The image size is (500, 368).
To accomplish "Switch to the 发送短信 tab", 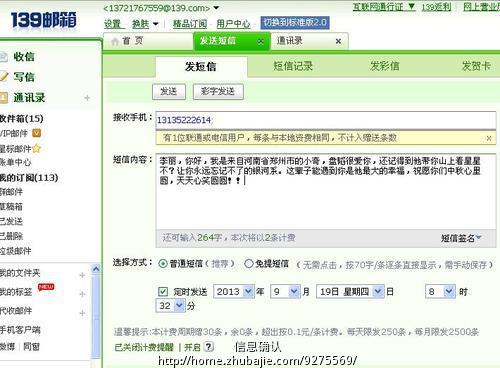I will [x=232, y=41].
